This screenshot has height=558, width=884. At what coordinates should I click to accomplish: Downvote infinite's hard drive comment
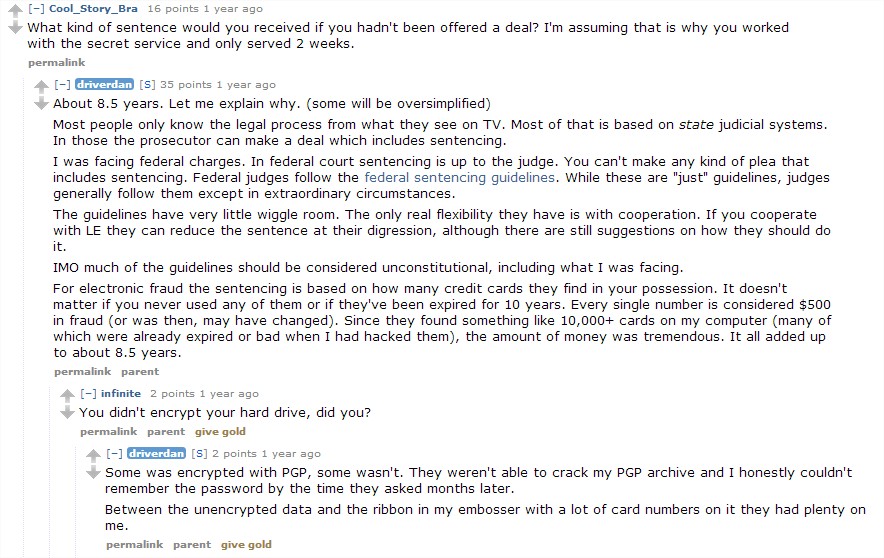(67, 413)
